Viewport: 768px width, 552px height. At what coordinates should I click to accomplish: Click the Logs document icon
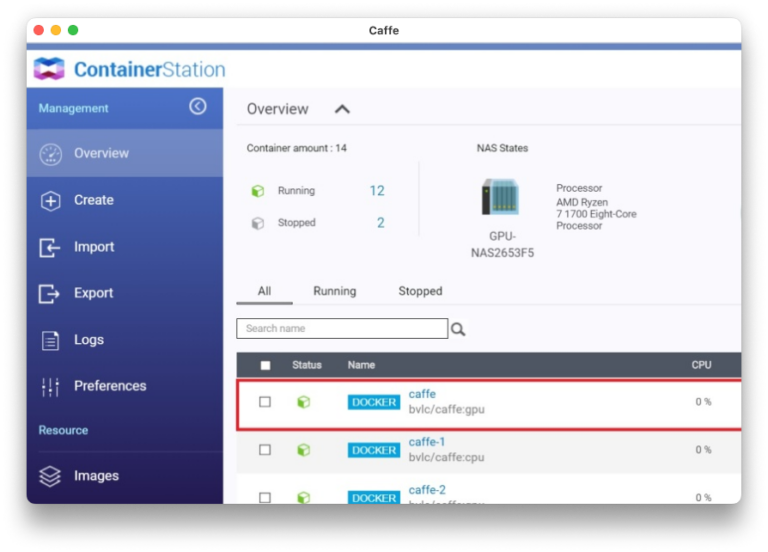coord(50,340)
